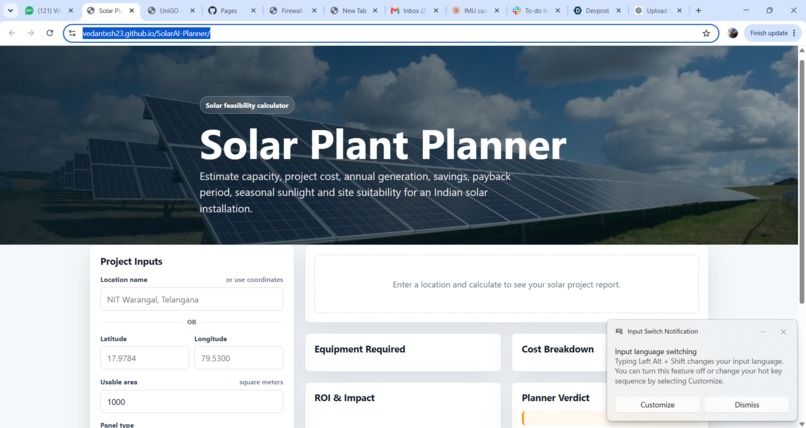Click the 'square meters' unit label
This screenshot has height=428, width=806.
pyautogui.click(x=261, y=382)
